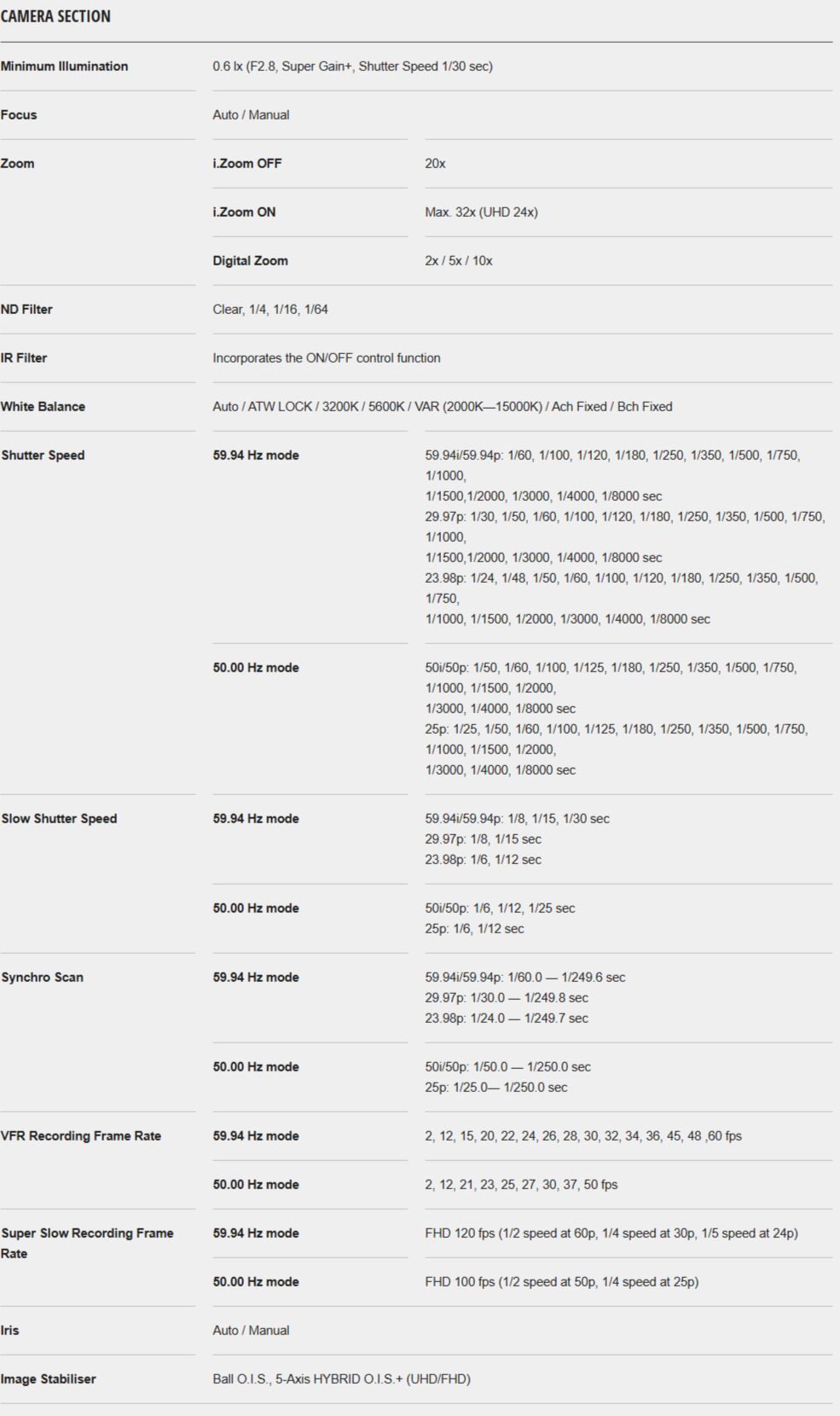Select the Digital Zoom sub-label
This screenshot has width=840, height=1416.
coord(250,261)
